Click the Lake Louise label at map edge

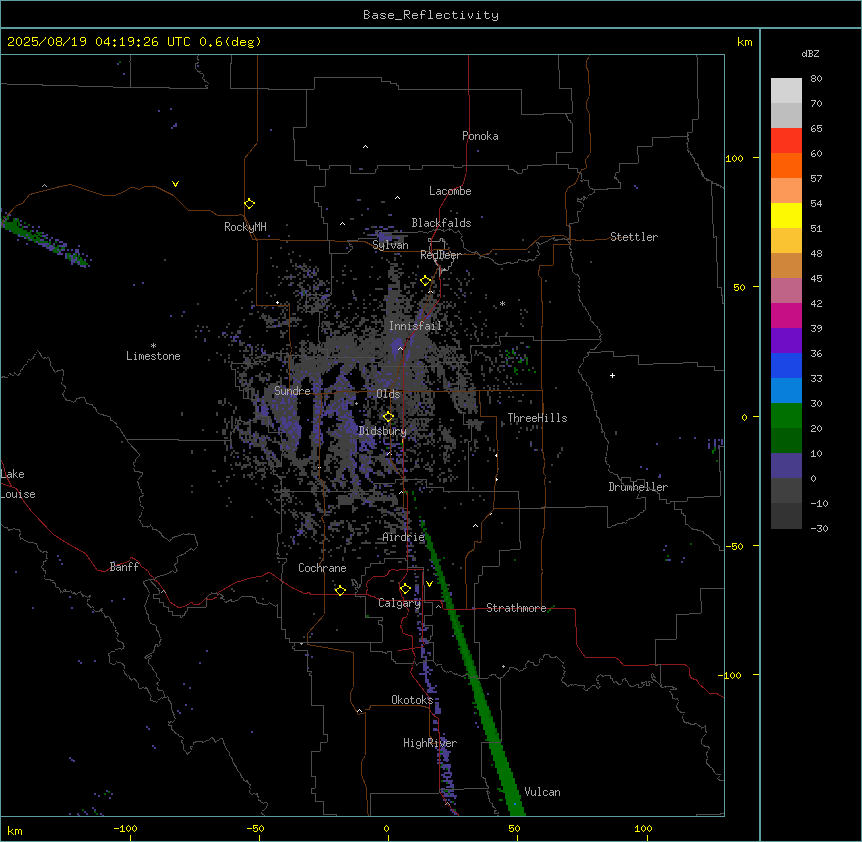click(18, 484)
